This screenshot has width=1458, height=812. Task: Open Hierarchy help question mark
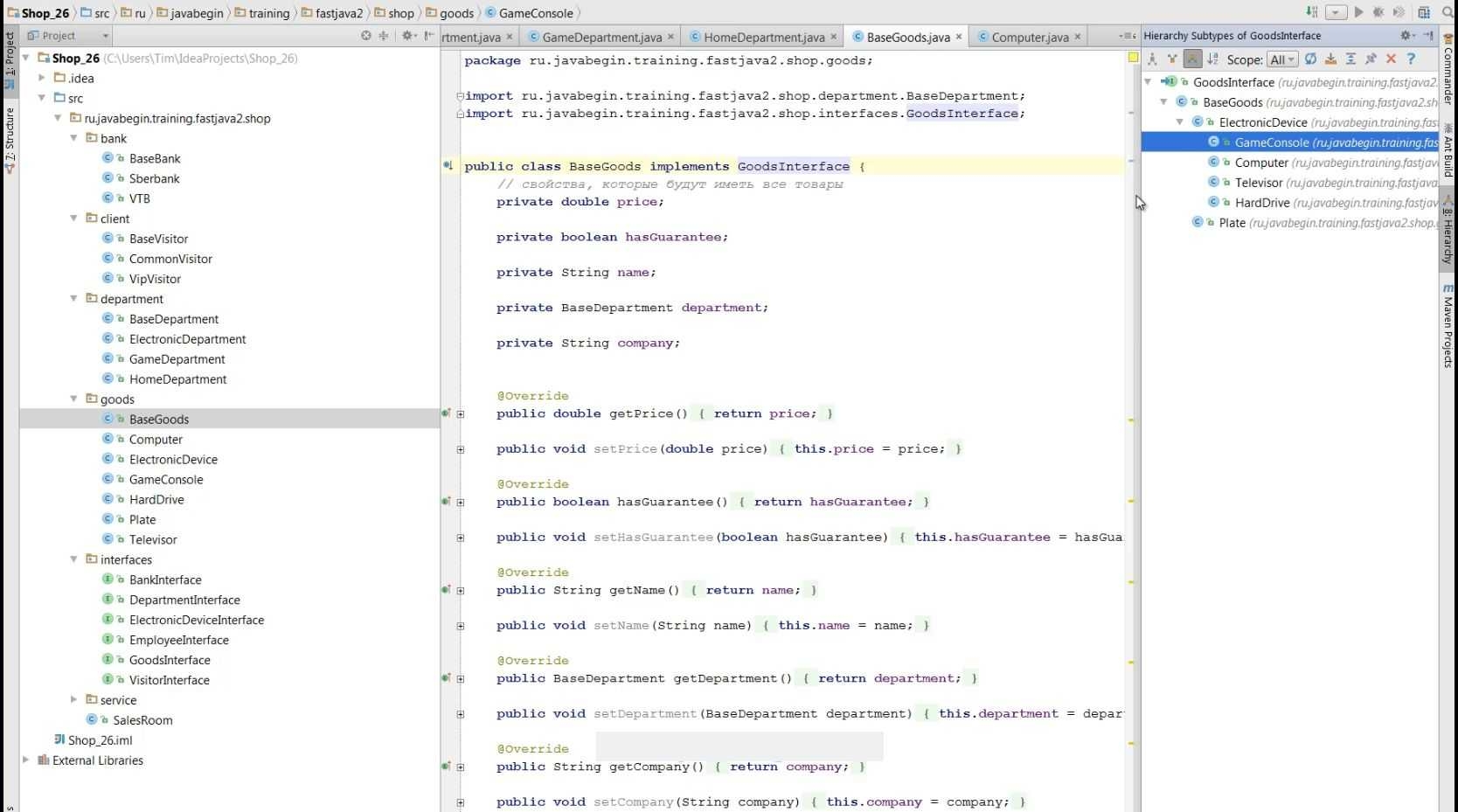pos(1411,59)
